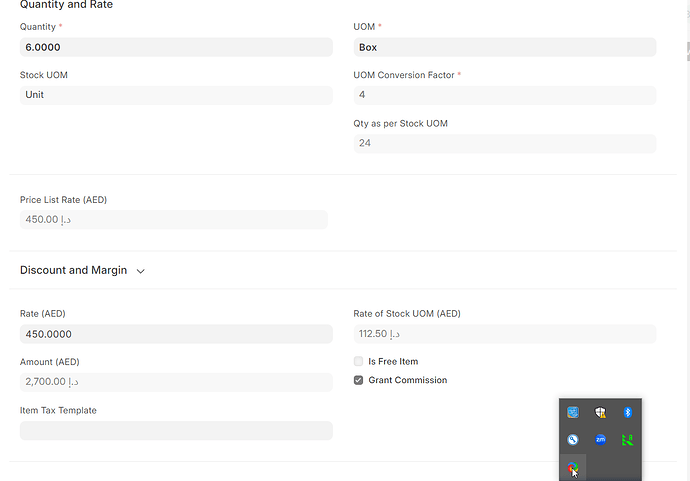Open the UOM field showing Box
Screen dimensions: 690x481
505,47
